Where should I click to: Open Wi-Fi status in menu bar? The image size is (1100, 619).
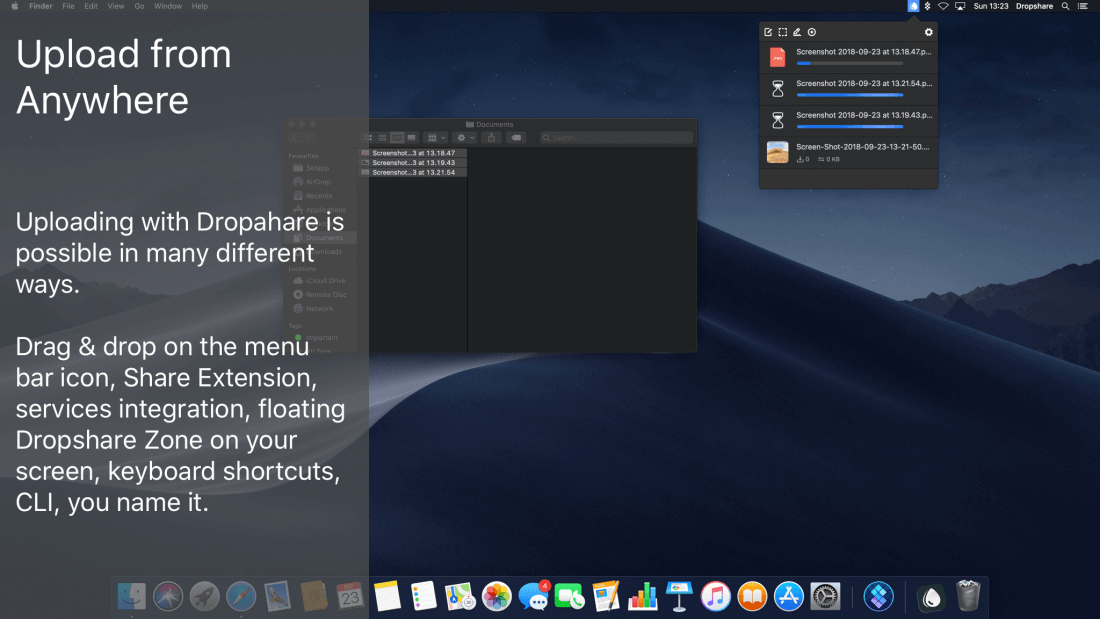click(944, 6)
